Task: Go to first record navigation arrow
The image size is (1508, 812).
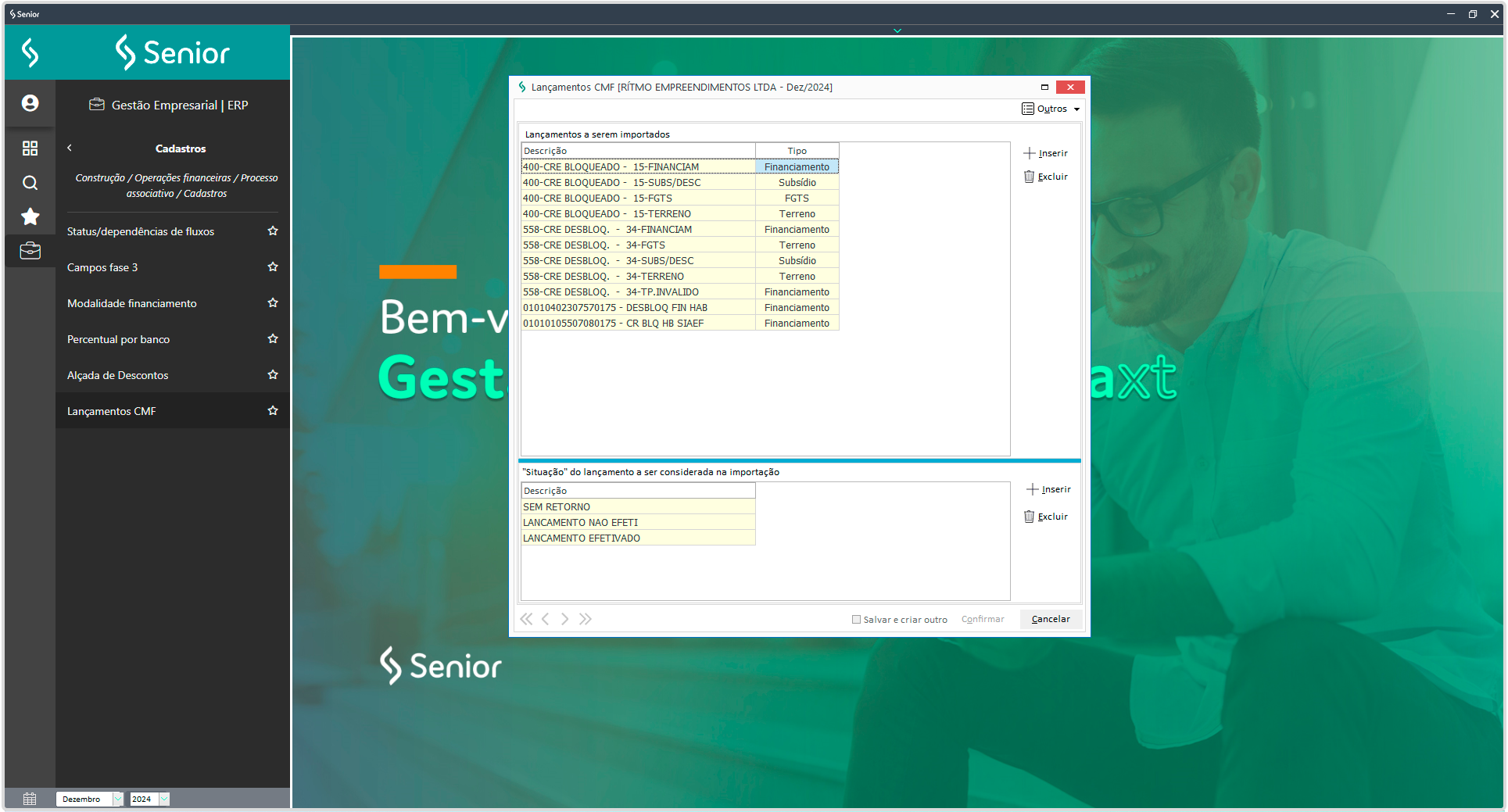Action: (x=526, y=619)
